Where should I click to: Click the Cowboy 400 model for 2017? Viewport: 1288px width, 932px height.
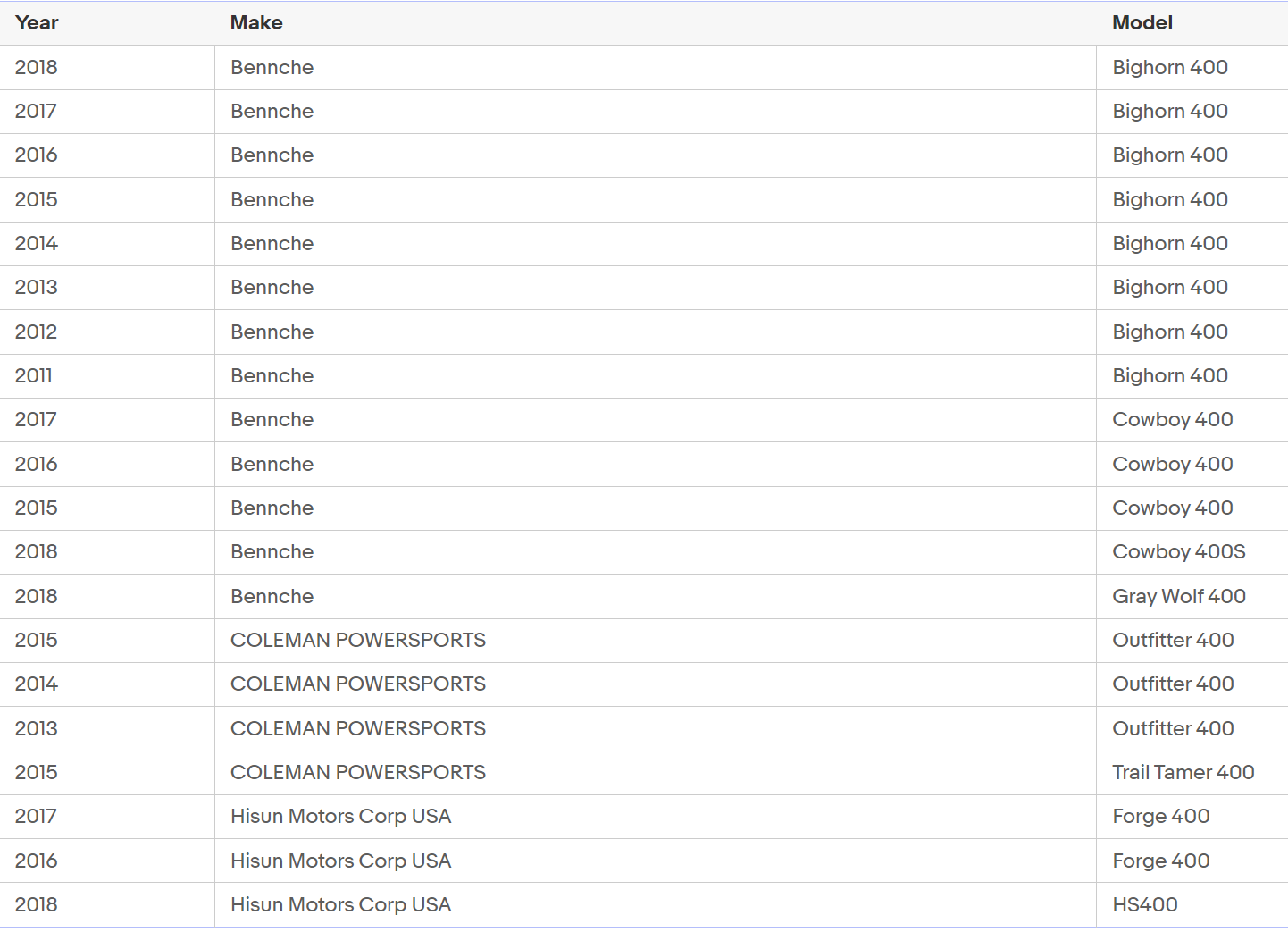tap(1173, 419)
